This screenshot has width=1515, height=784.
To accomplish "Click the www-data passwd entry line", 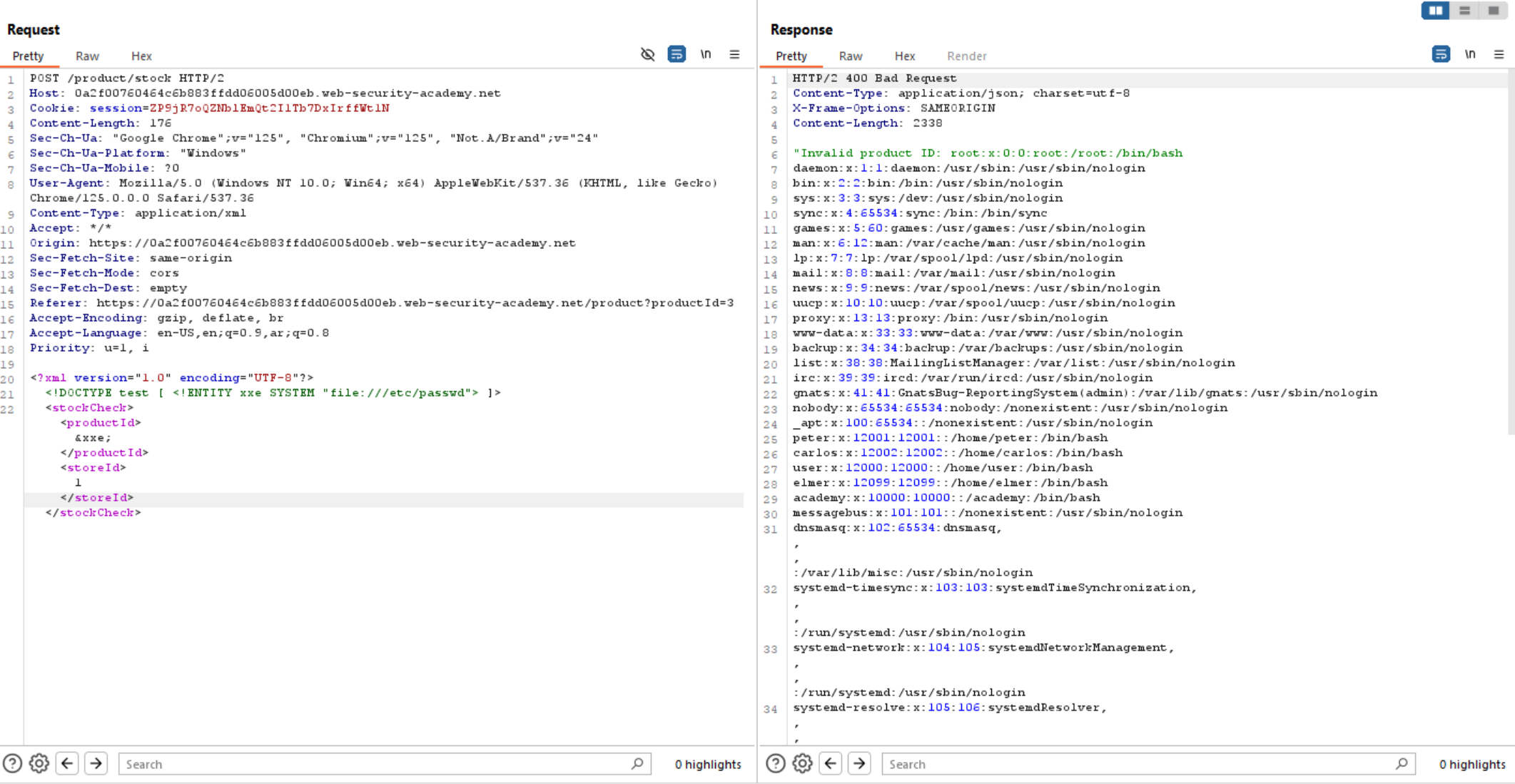I will [988, 332].
